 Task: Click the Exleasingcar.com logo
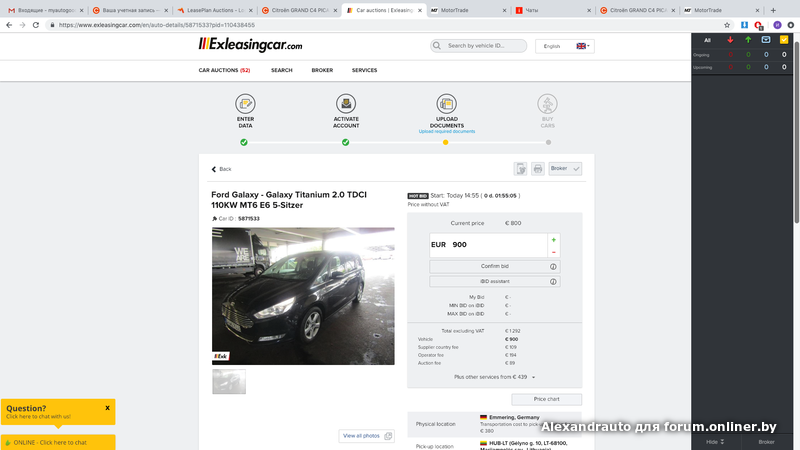[250, 45]
